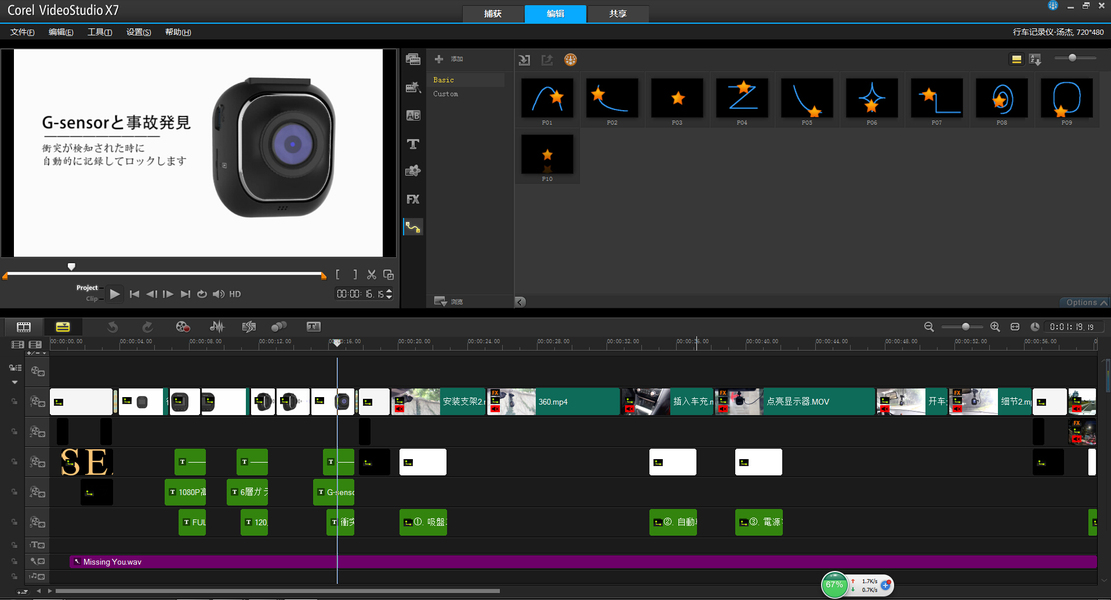Toggle the title track
1111x600 pixels.
[38, 545]
